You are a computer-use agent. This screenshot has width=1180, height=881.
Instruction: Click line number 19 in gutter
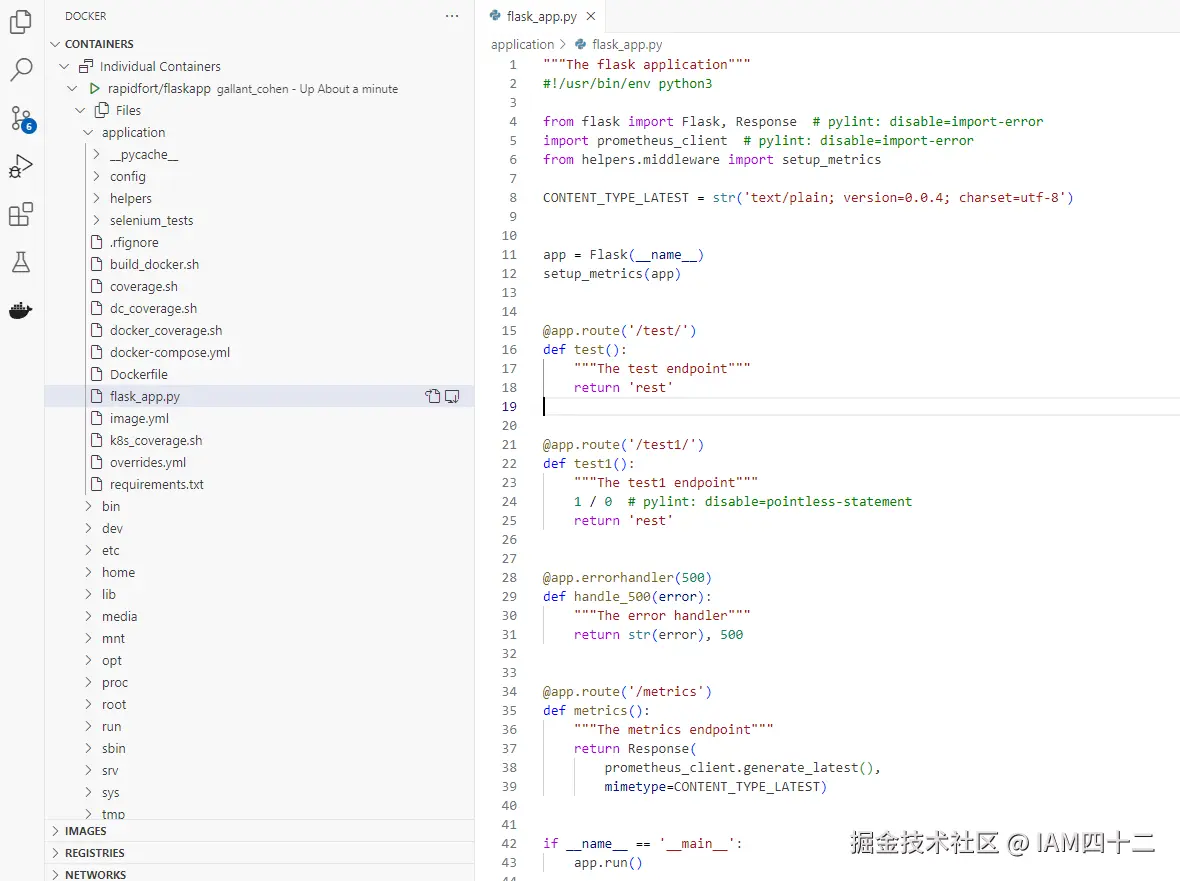coord(509,406)
